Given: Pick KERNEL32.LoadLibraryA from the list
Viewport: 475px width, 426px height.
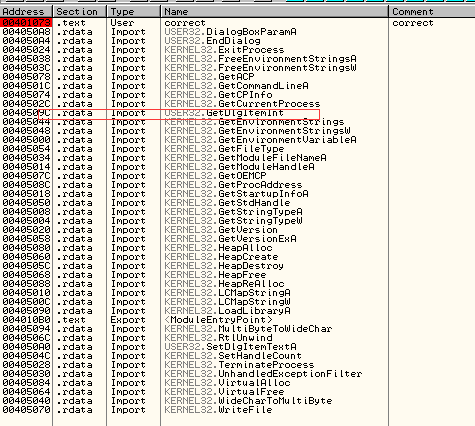Looking at the screenshot, I should pos(227,311).
